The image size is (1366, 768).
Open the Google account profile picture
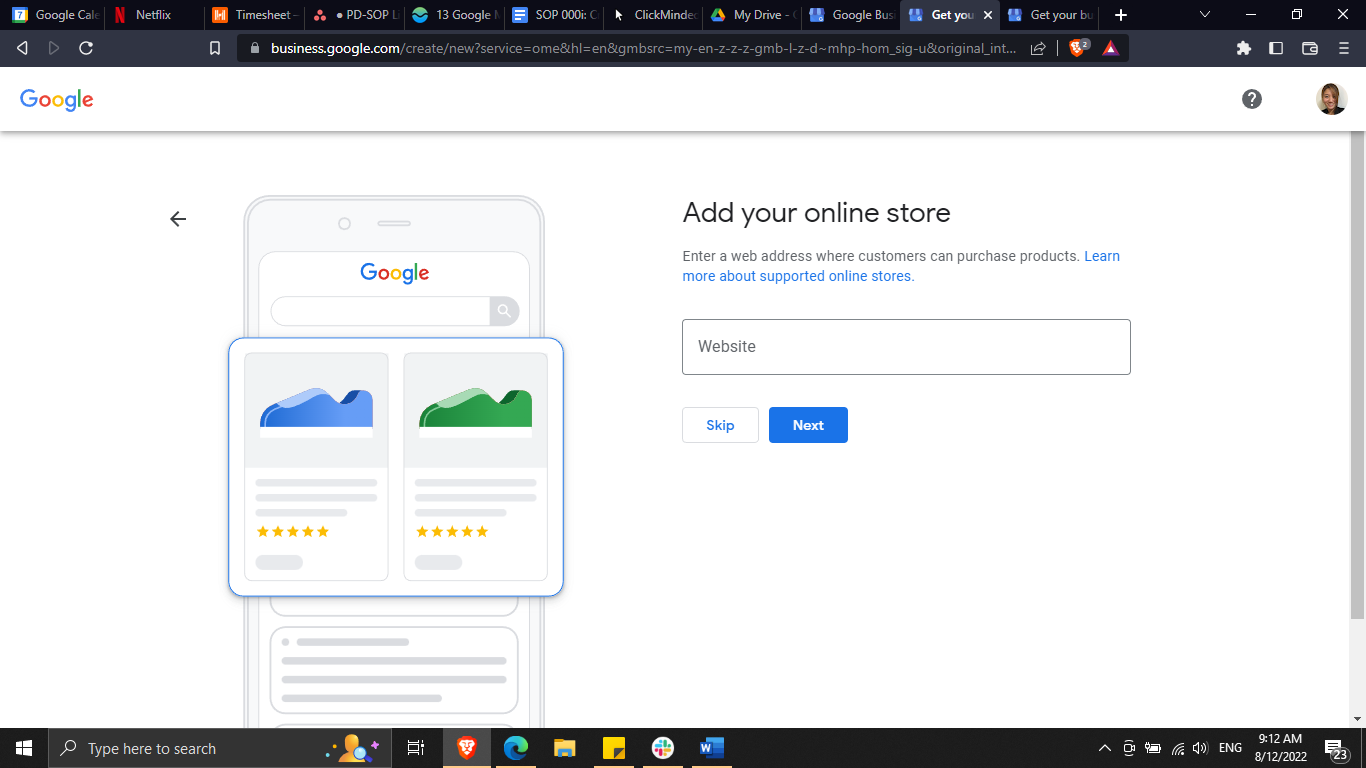coord(1331,99)
